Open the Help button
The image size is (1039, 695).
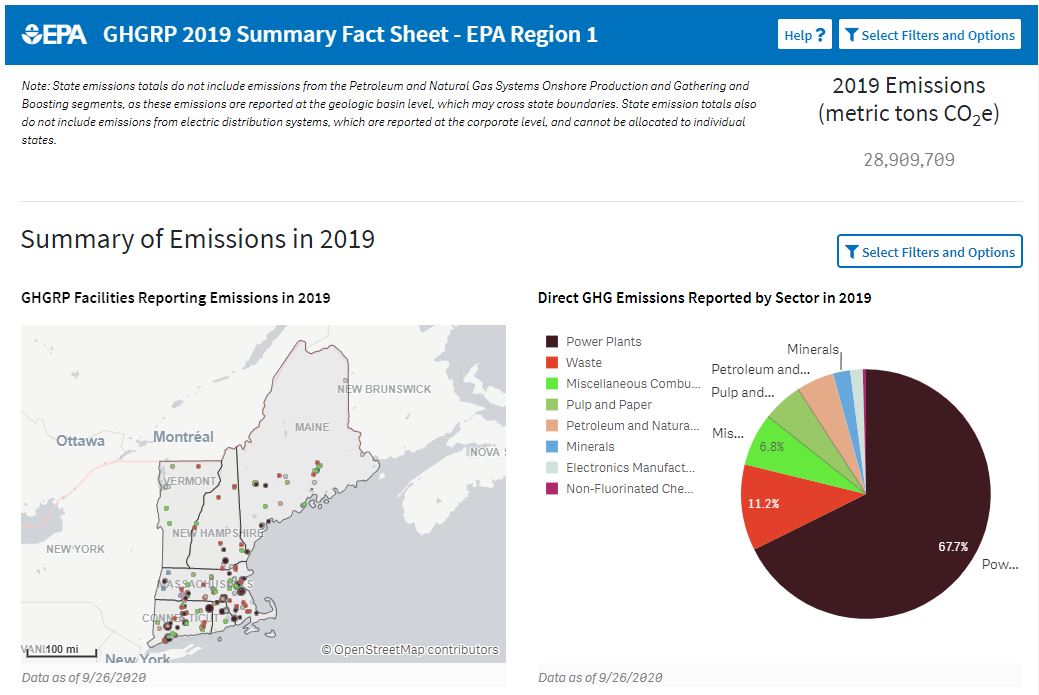click(805, 35)
